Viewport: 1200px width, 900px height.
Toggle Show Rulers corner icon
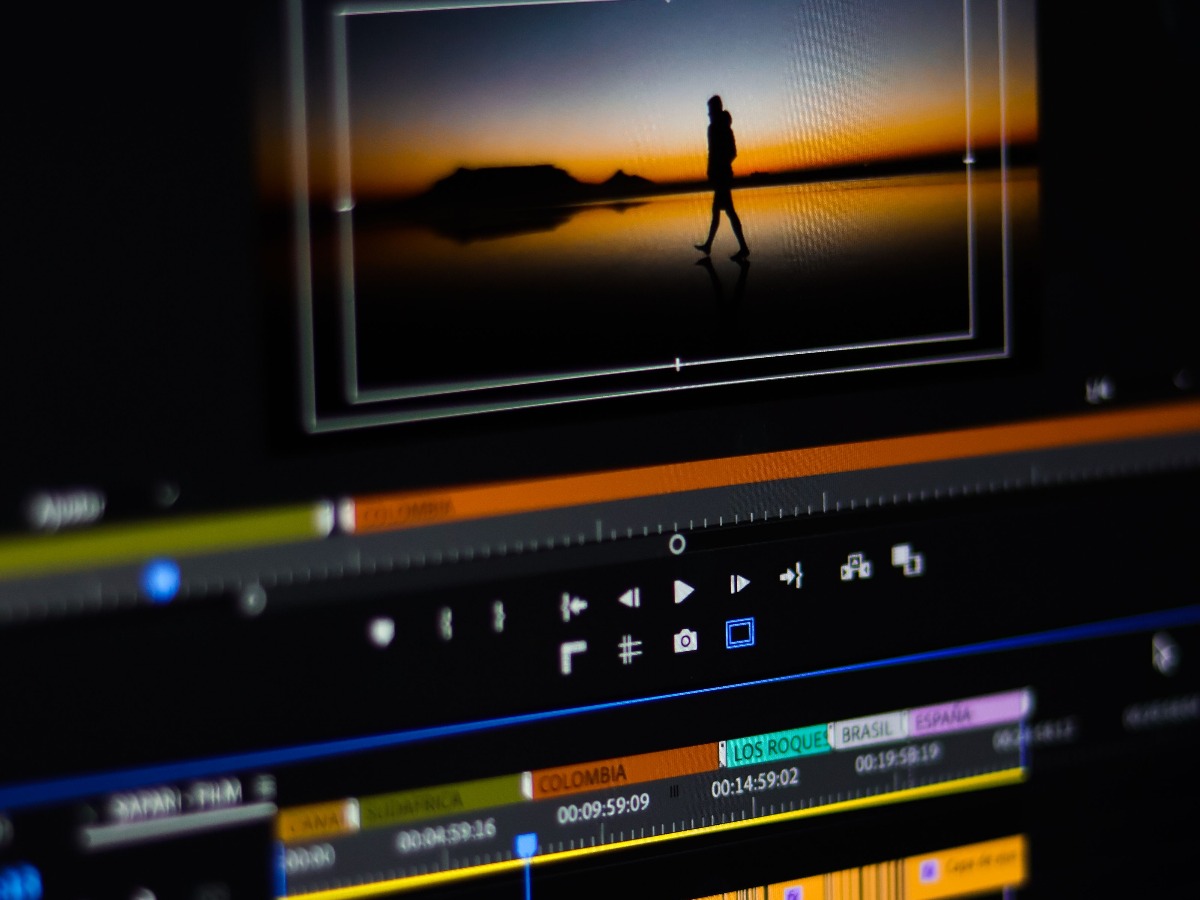pyautogui.click(x=573, y=657)
